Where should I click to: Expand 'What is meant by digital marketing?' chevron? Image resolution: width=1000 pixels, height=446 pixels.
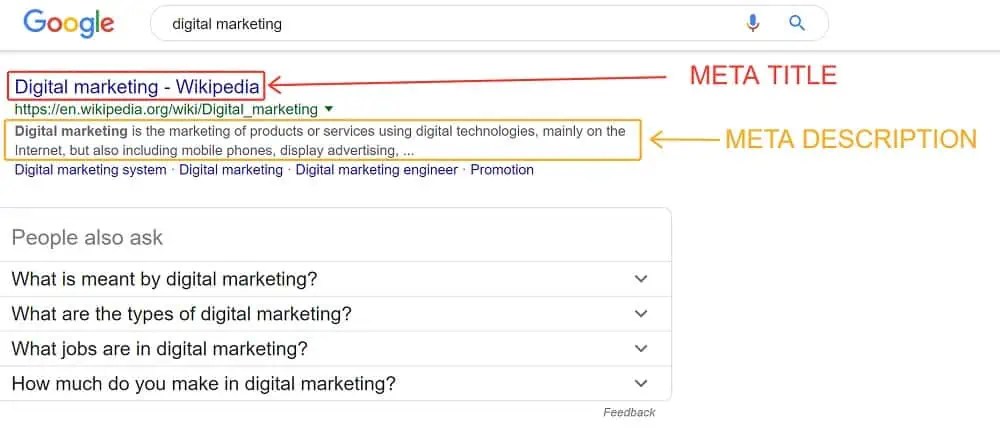click(641, 279)
